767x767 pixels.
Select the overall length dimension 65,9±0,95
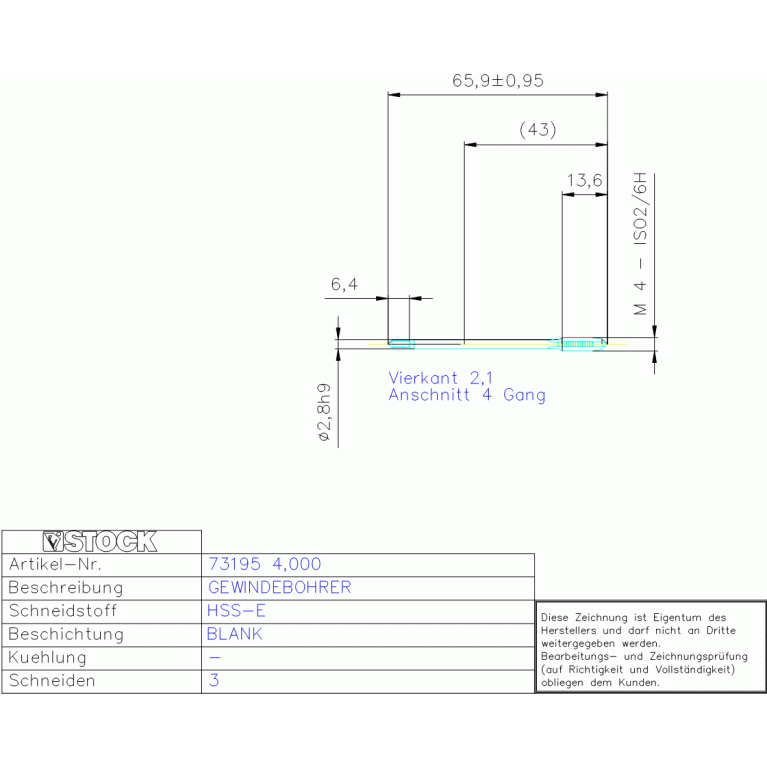coord(497,81)
